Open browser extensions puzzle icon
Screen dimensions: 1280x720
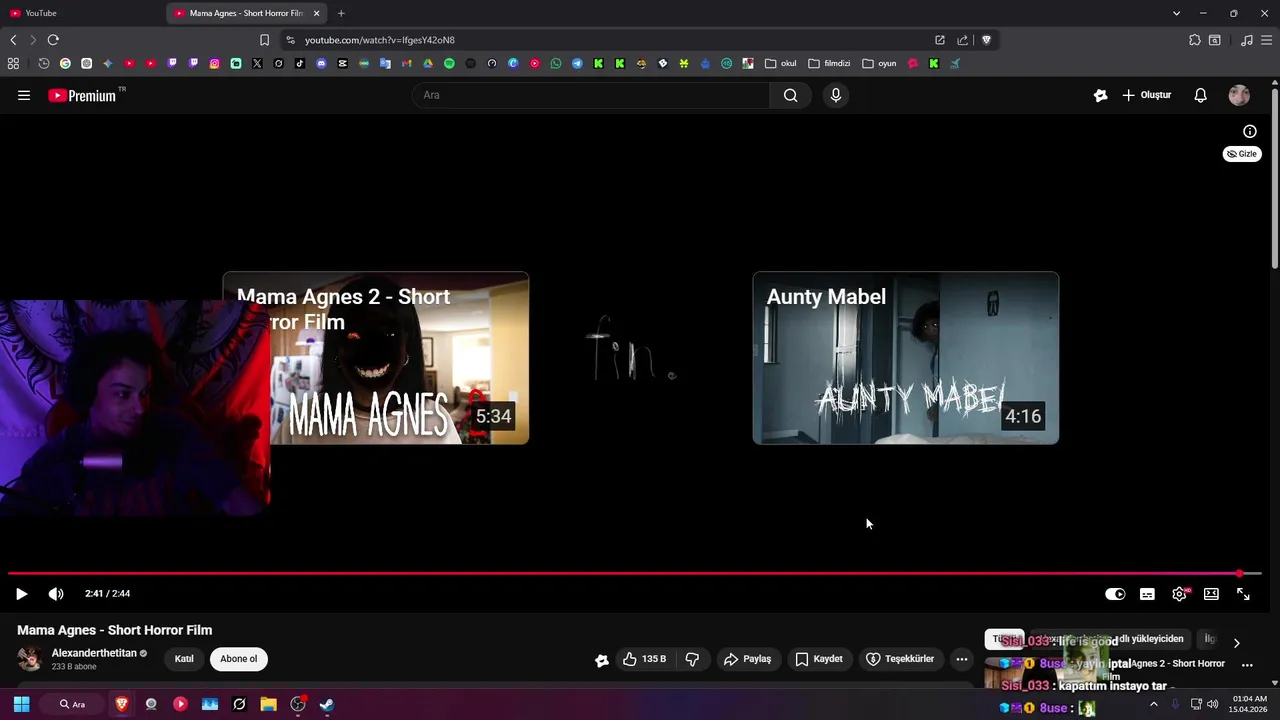point(1194,40)
